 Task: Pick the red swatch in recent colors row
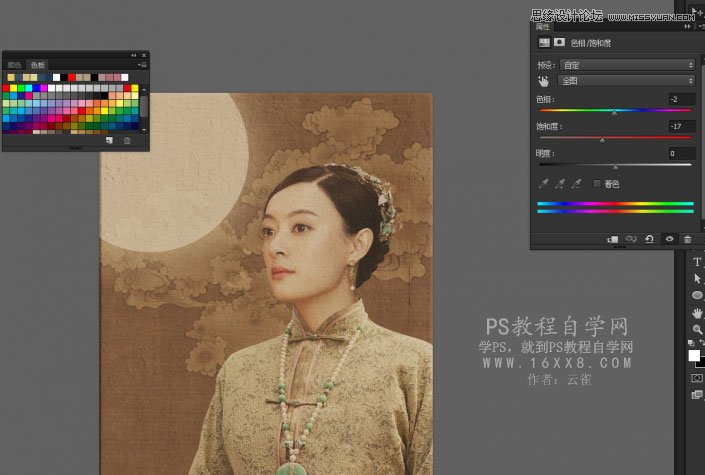point(71,77)
